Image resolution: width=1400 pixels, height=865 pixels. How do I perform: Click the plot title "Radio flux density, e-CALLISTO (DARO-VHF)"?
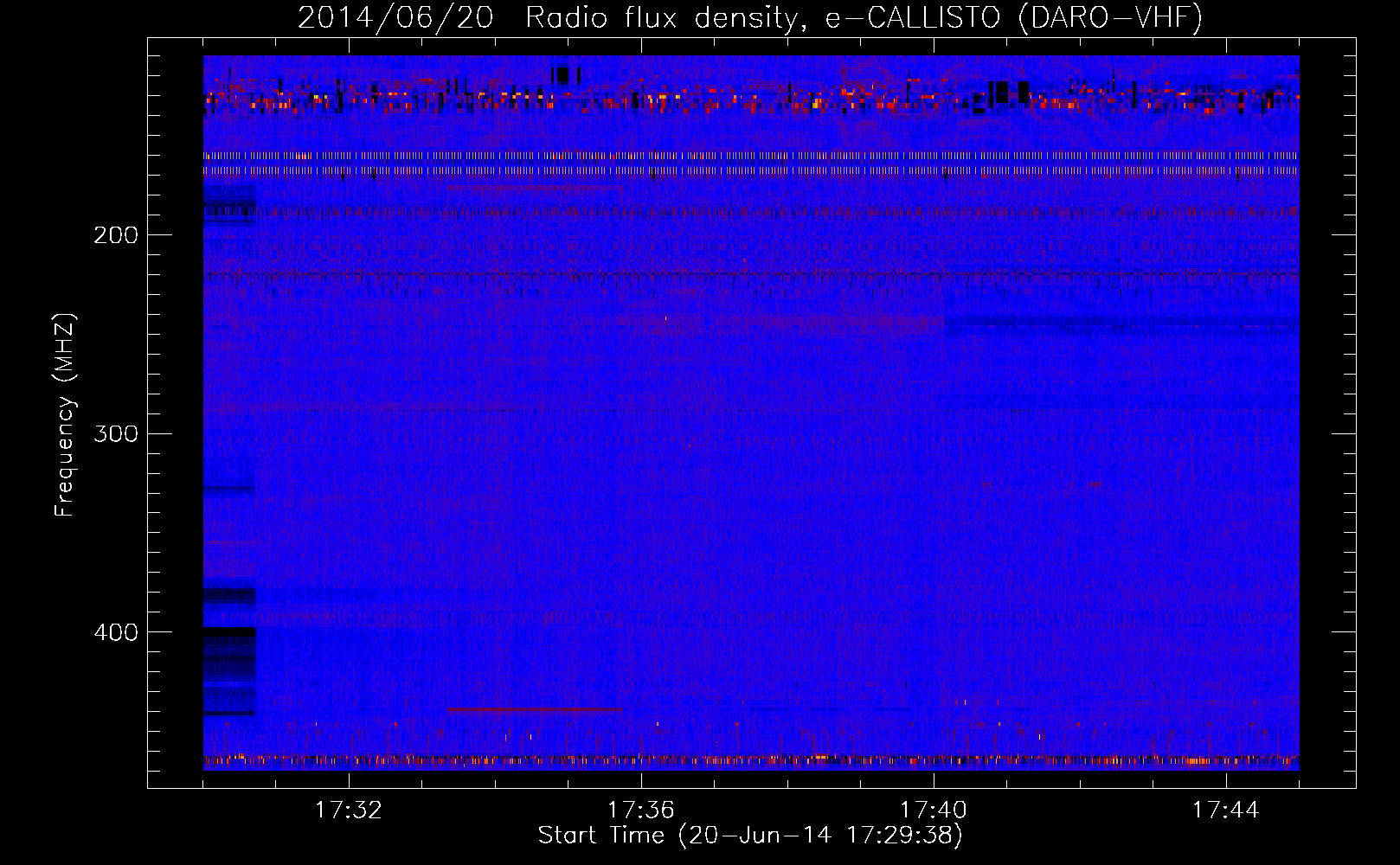(x=864, y=17)
